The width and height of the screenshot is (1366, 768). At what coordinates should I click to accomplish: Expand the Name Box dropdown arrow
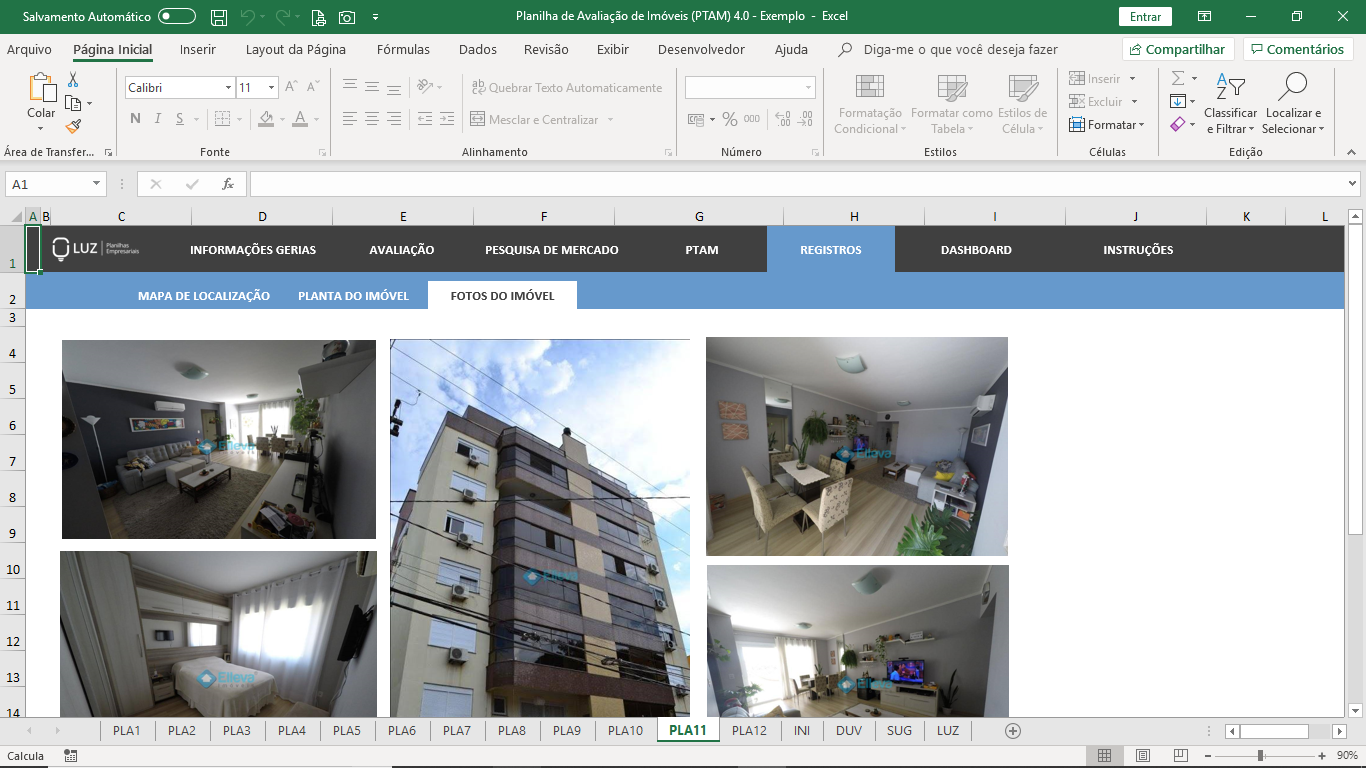pos(97,184)
